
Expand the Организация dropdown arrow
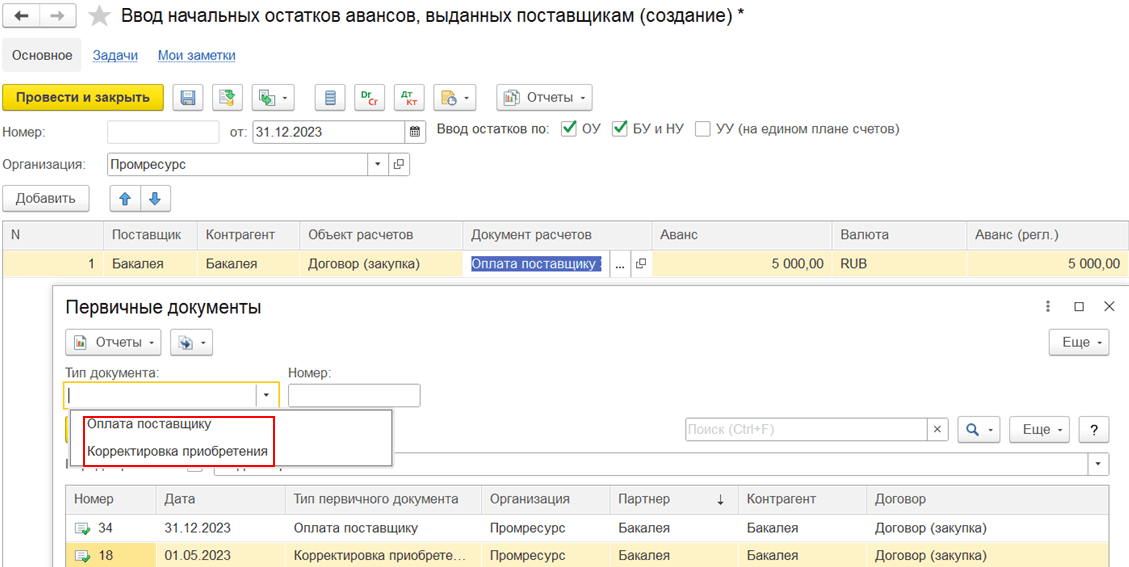point(377,164)
